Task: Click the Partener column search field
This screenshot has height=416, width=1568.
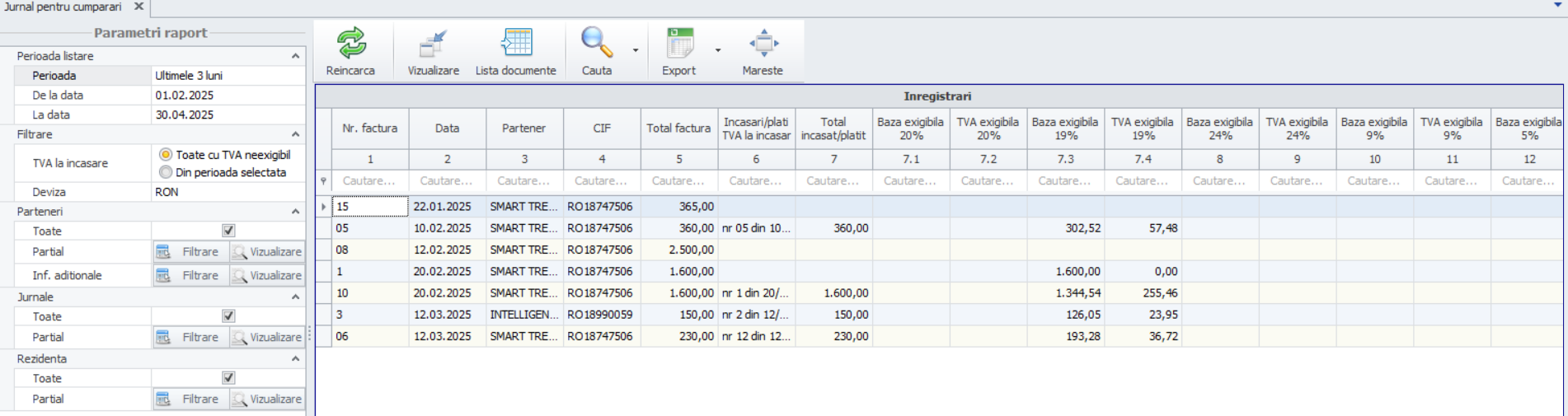Action: 524,181
